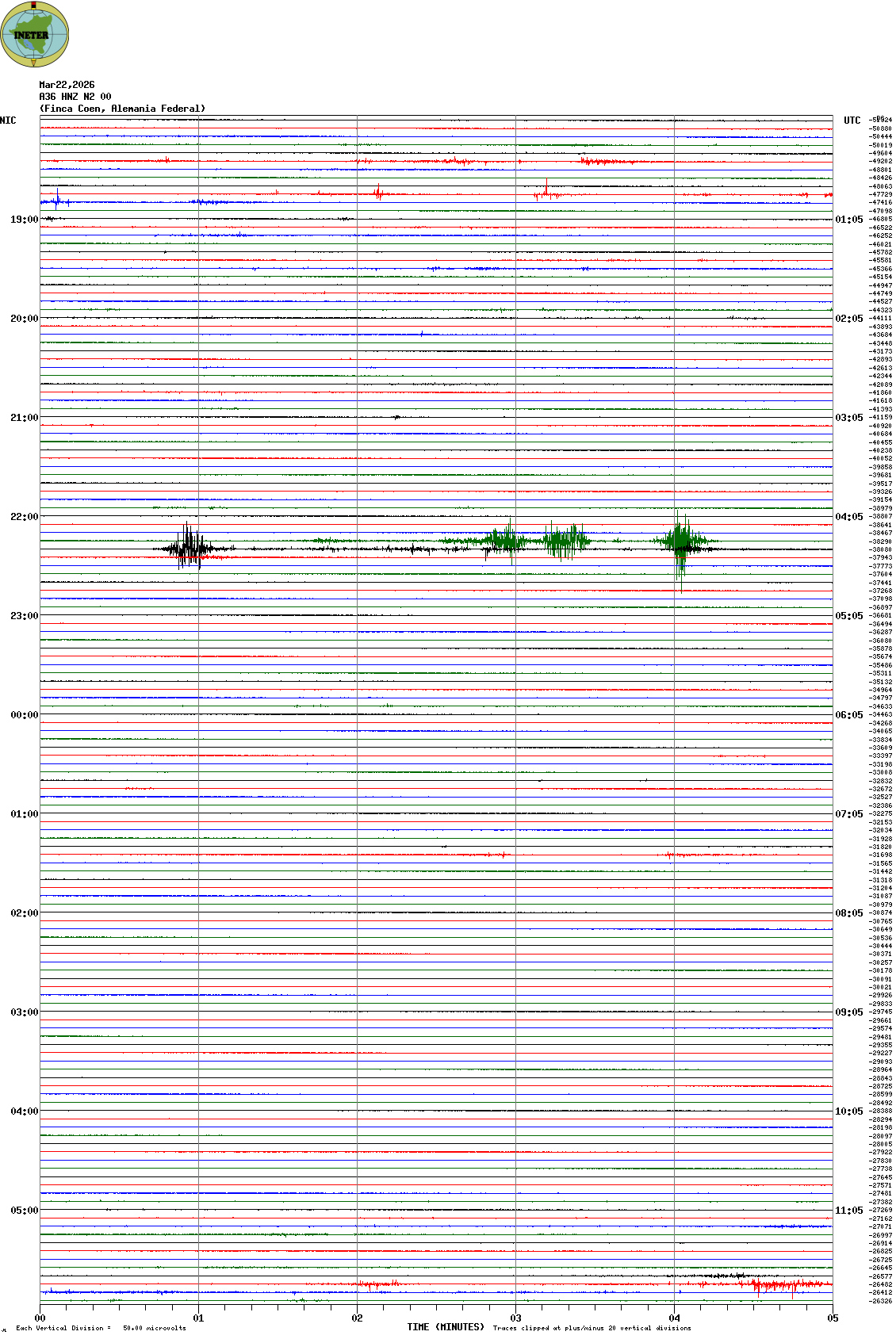Select the 00:00 midnight local time label

[24, 715]
